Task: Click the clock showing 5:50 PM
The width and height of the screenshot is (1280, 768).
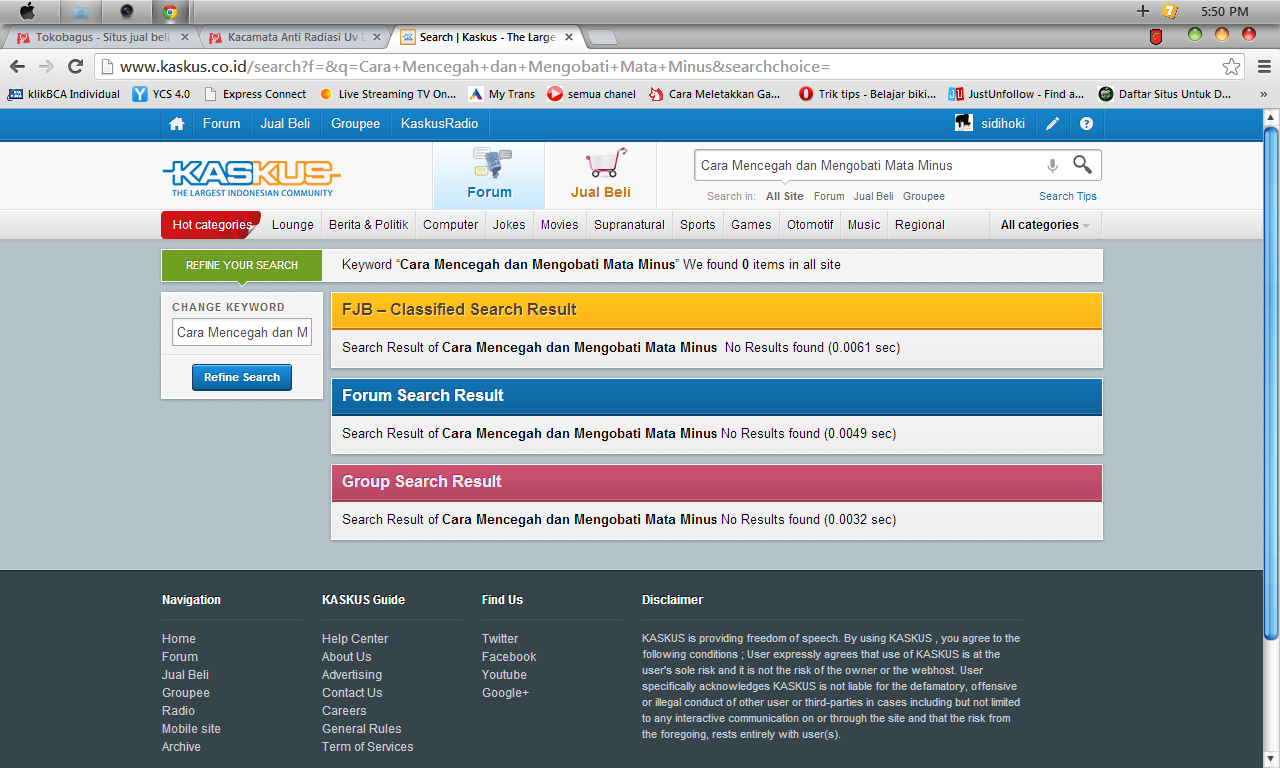Action: tap(1225, 12)
